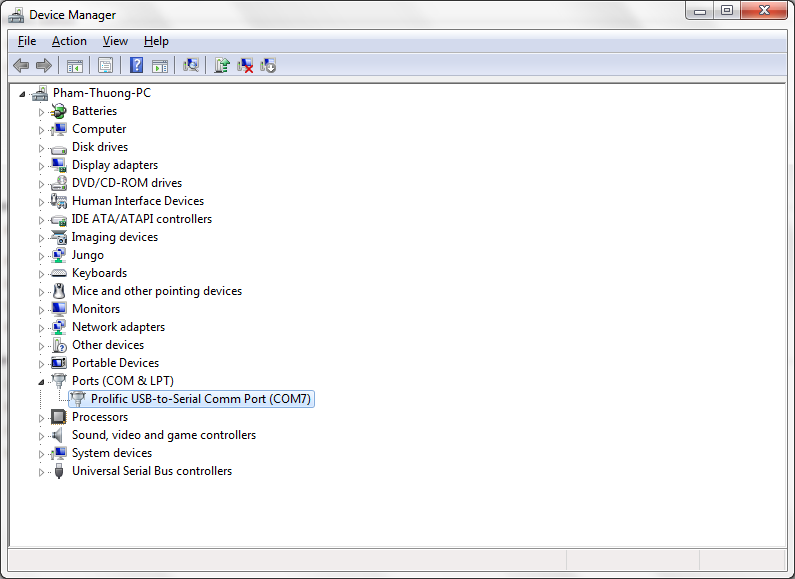Expand the Computer node
This screenshot has width=795, height=579.
pyautogui.click(x=42, y=130)
